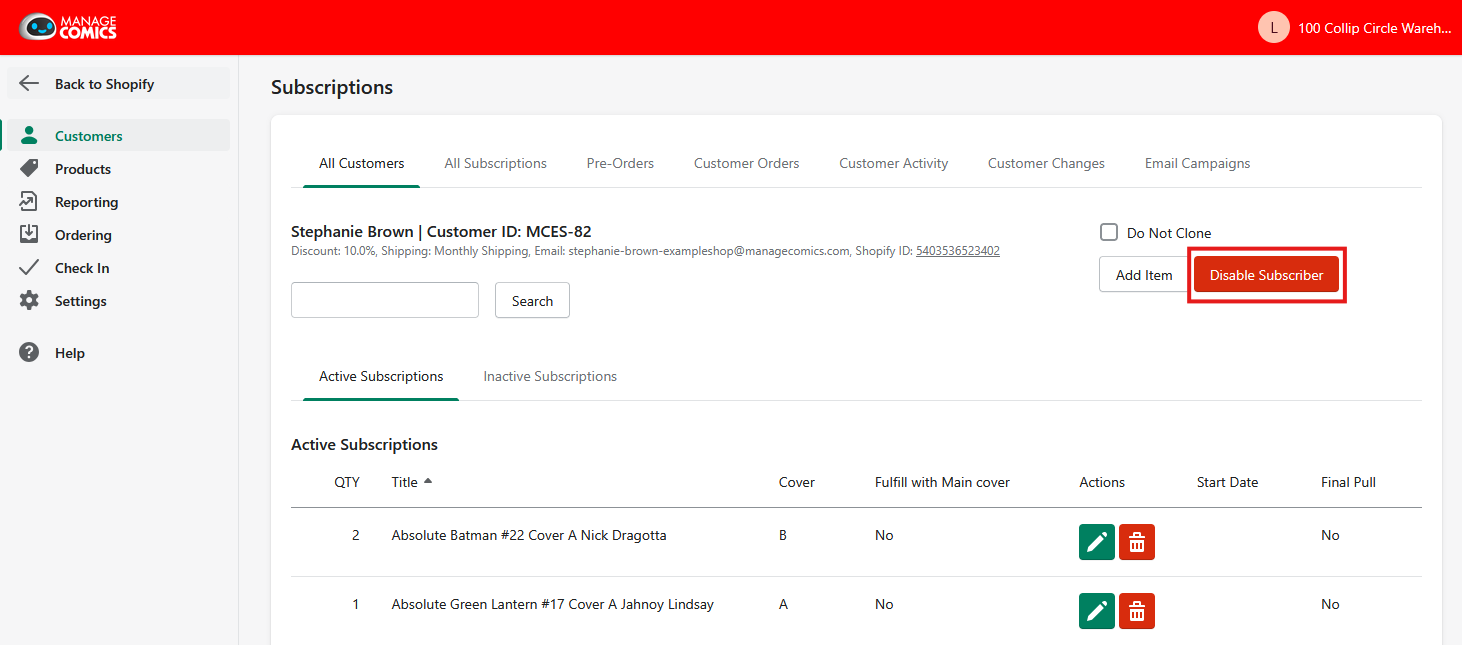Click the Actions column header
The width and height of the screenshot is (1462, 645).
click(x=1102, y=482)
